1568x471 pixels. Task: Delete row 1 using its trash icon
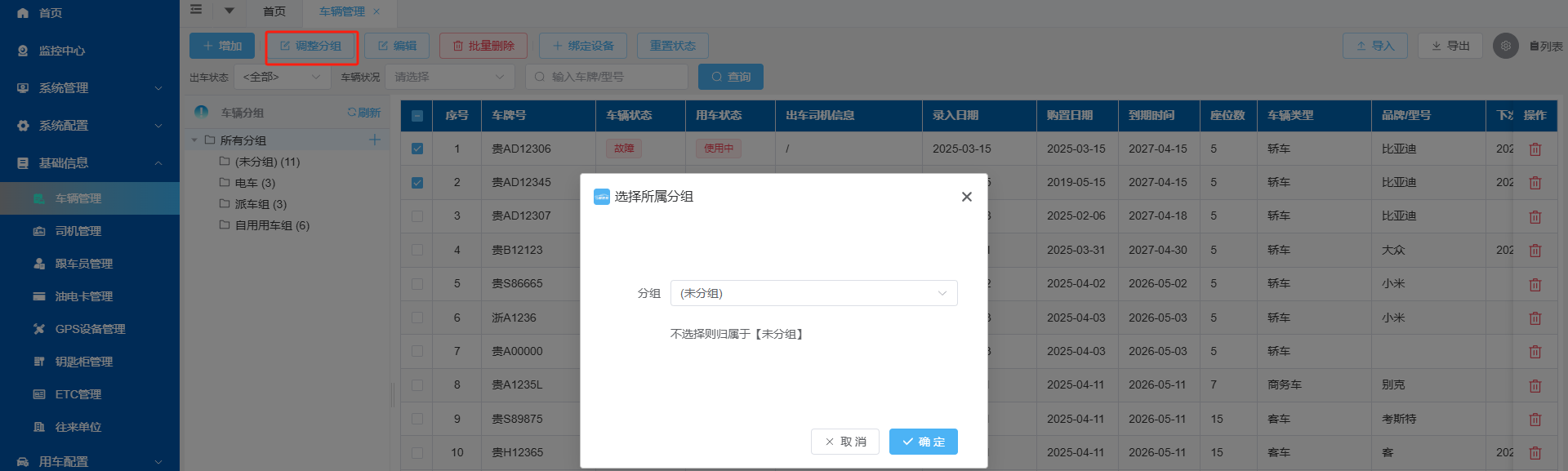coord(1535,149)
